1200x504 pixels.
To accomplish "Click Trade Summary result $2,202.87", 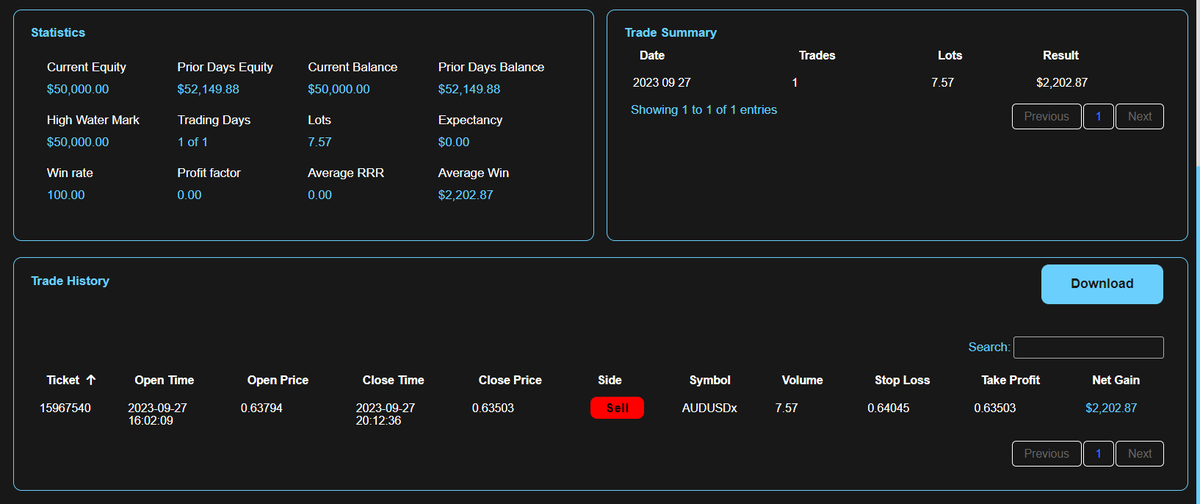I will point(1062,82).
